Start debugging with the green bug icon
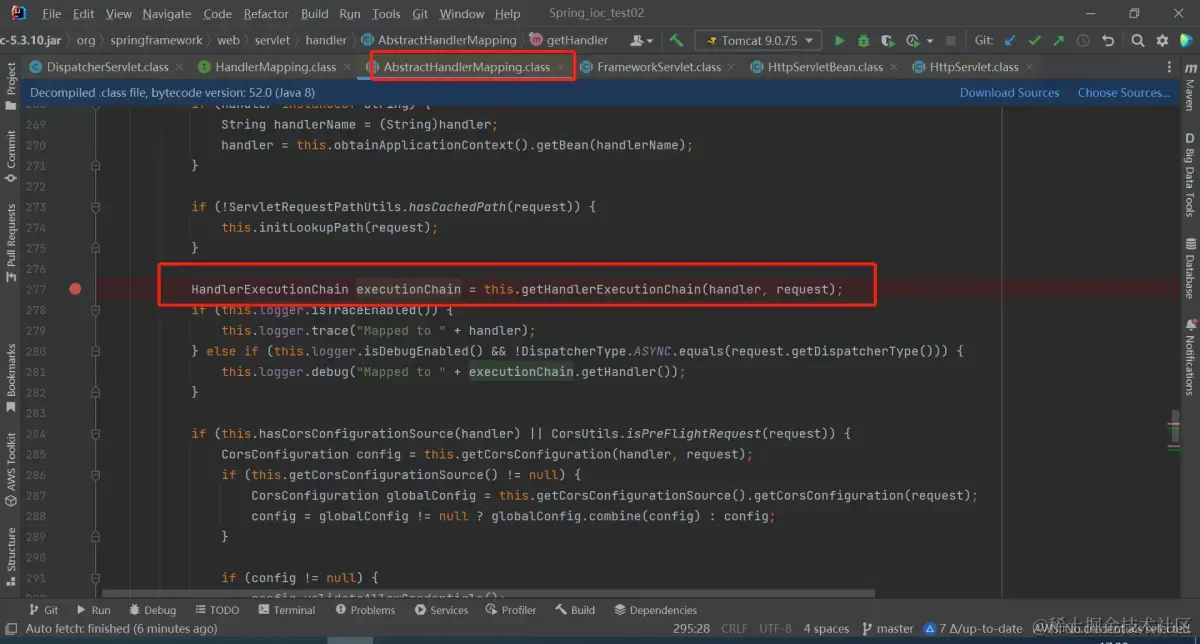The width and height of the screenshot is (1200, 644). point(863,41)
